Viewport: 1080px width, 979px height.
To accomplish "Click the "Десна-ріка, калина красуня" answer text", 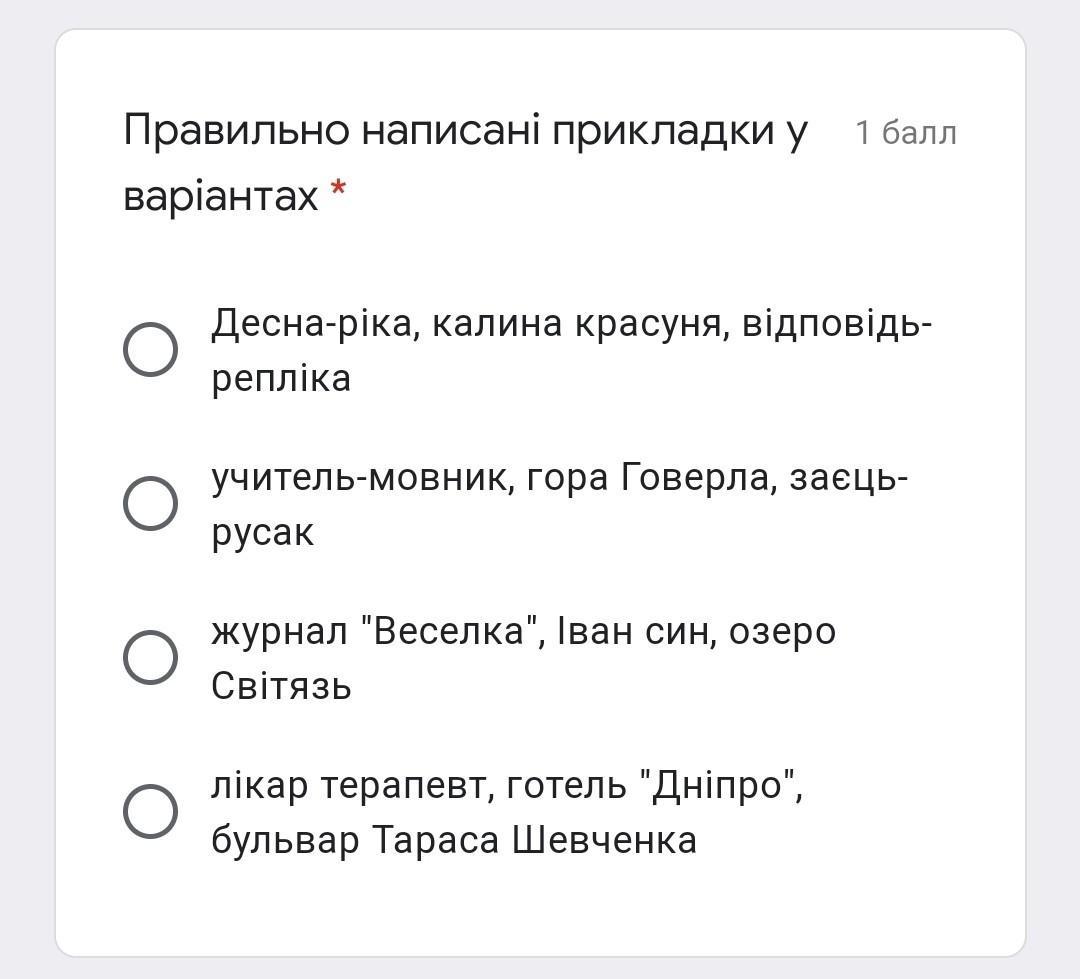I will click(470, 324).
